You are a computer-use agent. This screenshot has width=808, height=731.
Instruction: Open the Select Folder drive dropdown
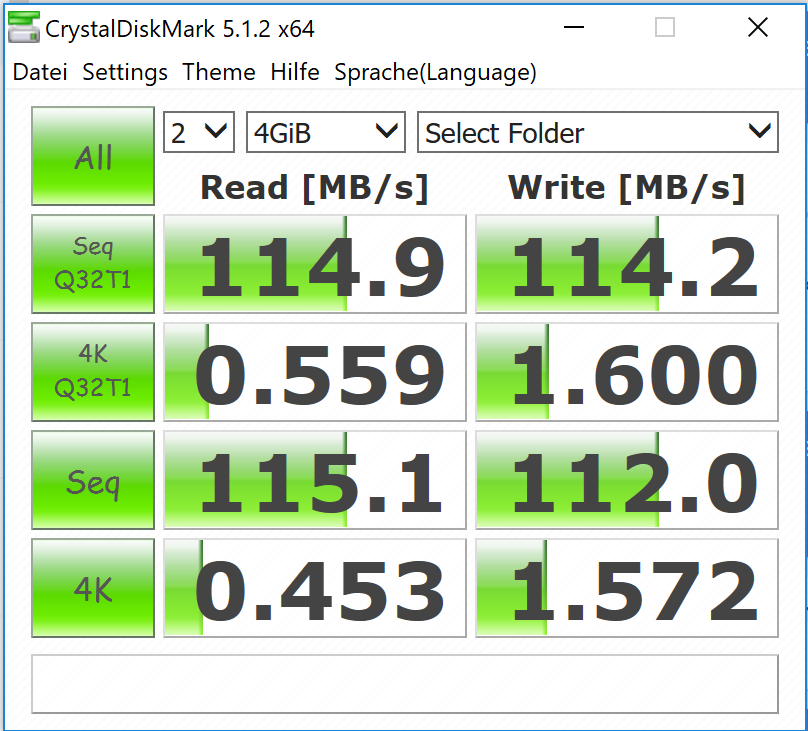[x=598, y=132]
